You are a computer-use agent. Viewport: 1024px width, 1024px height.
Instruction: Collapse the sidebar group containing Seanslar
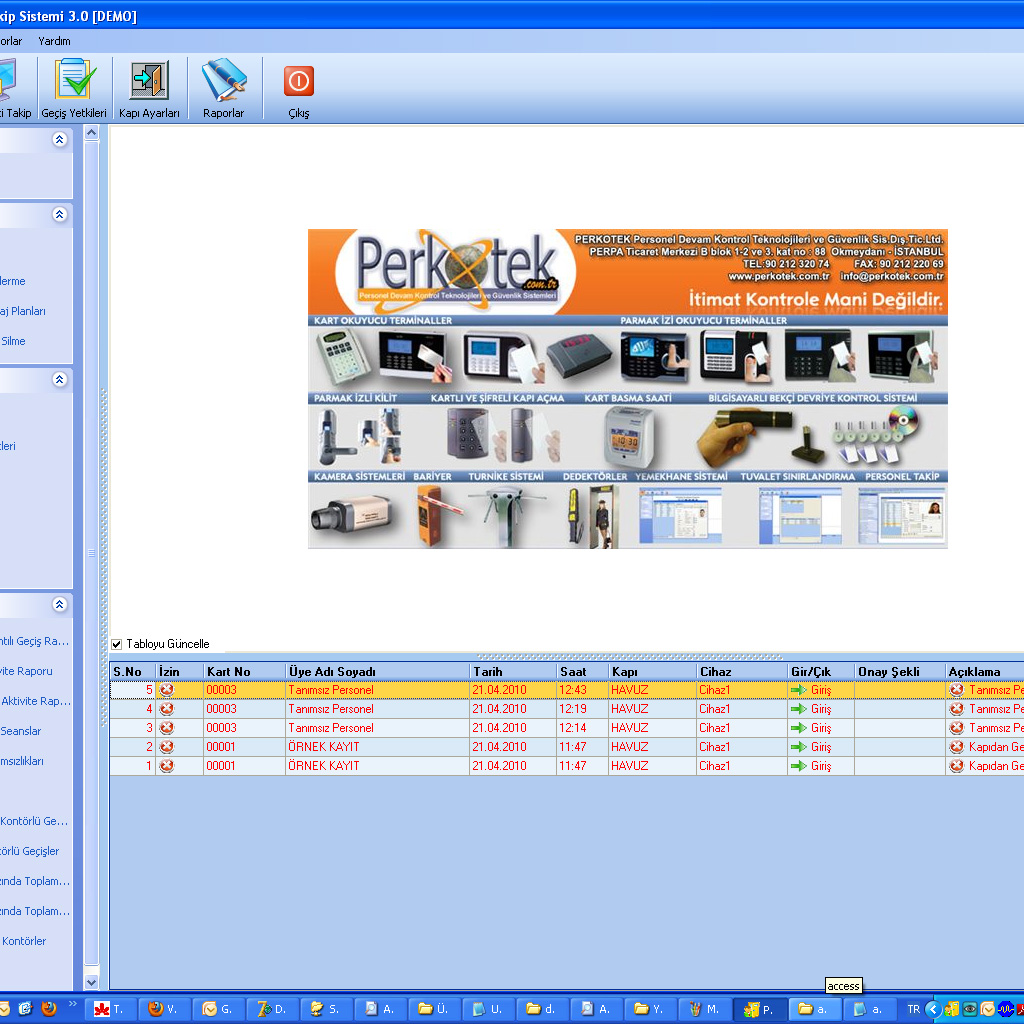(60, 605)
